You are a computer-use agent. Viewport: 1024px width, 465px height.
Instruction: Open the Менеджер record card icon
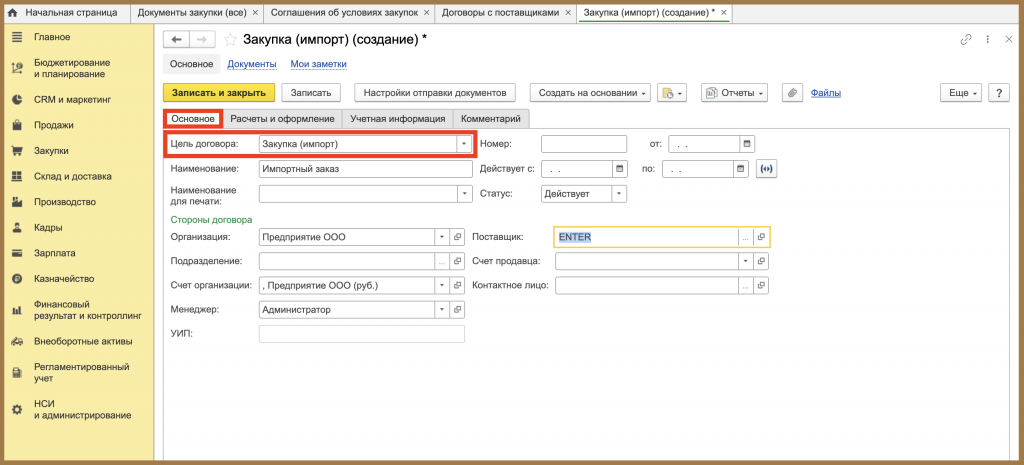tap(458, 309)
